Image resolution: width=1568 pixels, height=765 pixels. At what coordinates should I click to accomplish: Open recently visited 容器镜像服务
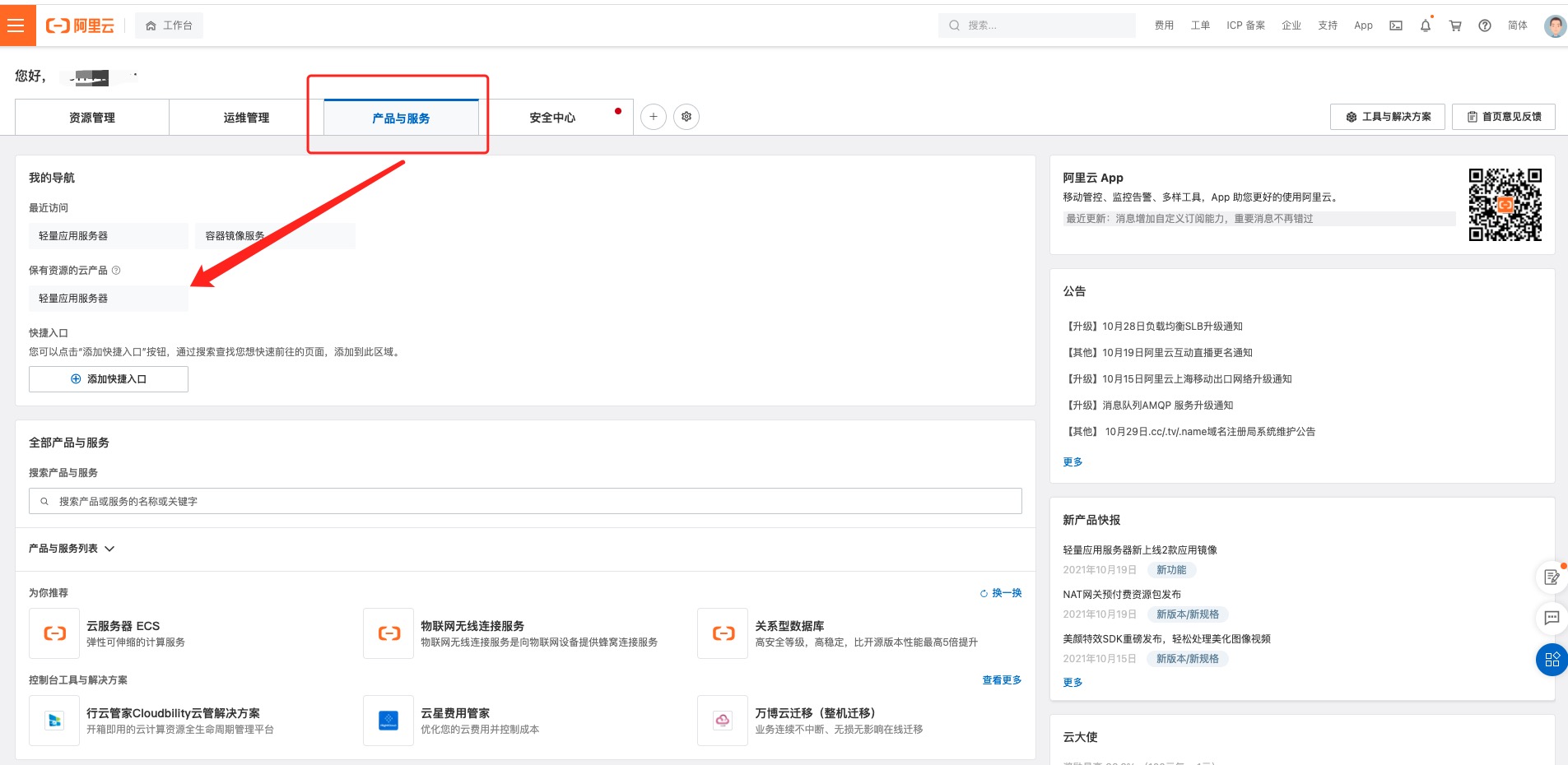point(275,236)
